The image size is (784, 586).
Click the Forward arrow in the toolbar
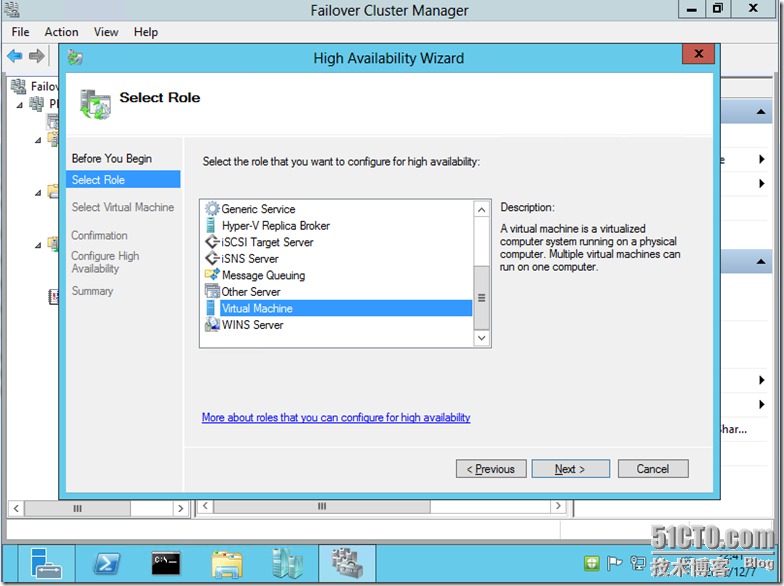(36, 56)
